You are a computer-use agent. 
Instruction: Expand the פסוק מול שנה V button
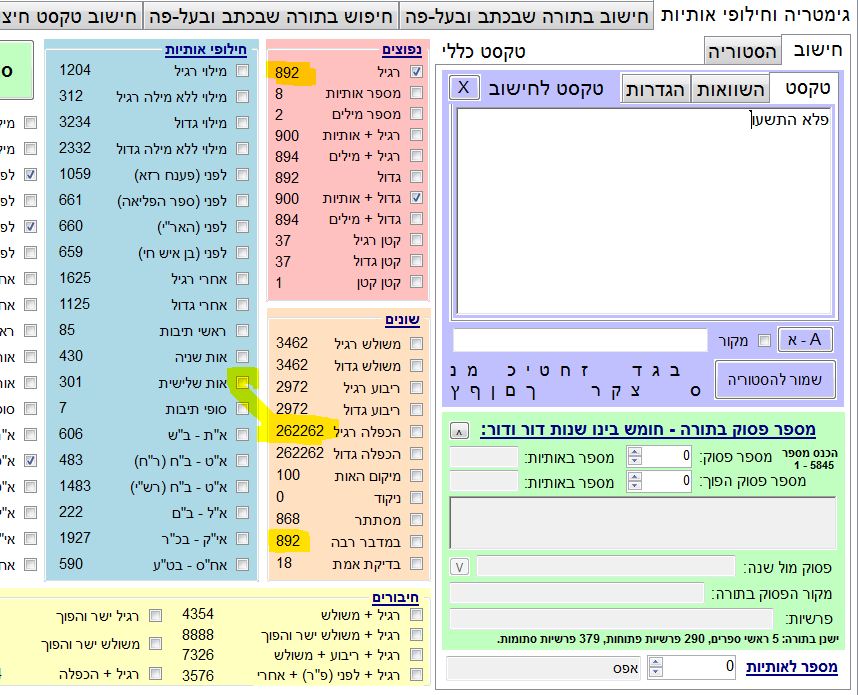click(459, 567)
